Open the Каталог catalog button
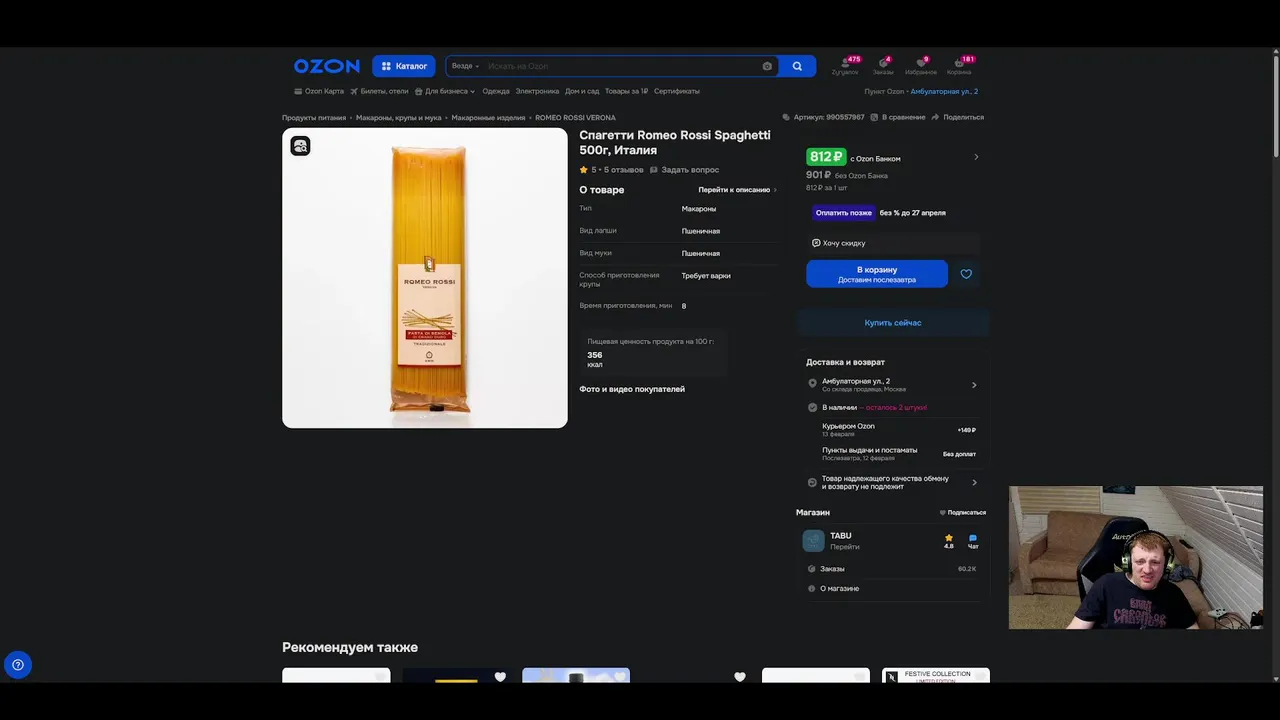The width and height of the screenshot is (1280, 720). [x=404, y=66]
